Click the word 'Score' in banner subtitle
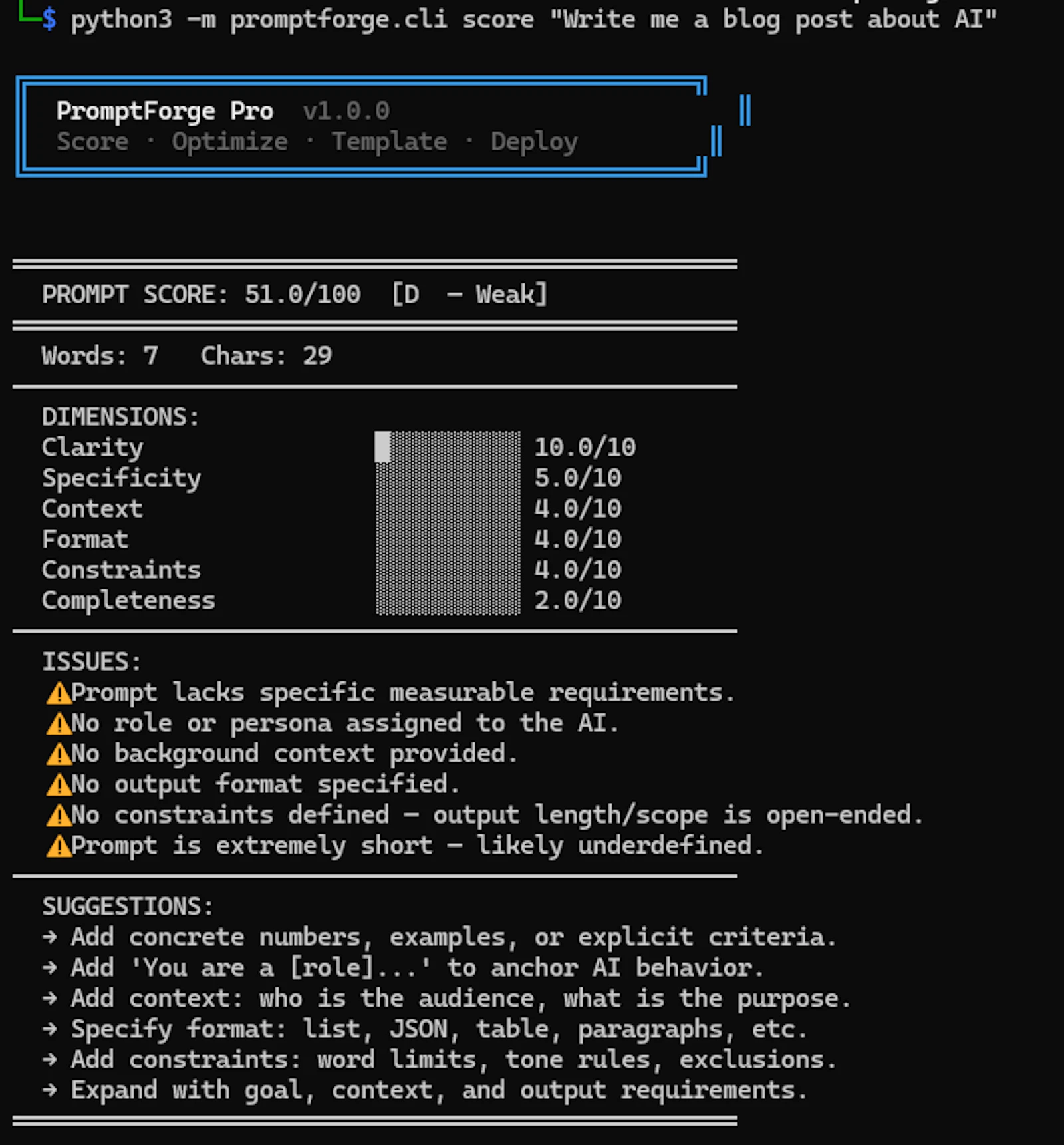Viewport: 1064px width, 1145px height. click(92, 142)
